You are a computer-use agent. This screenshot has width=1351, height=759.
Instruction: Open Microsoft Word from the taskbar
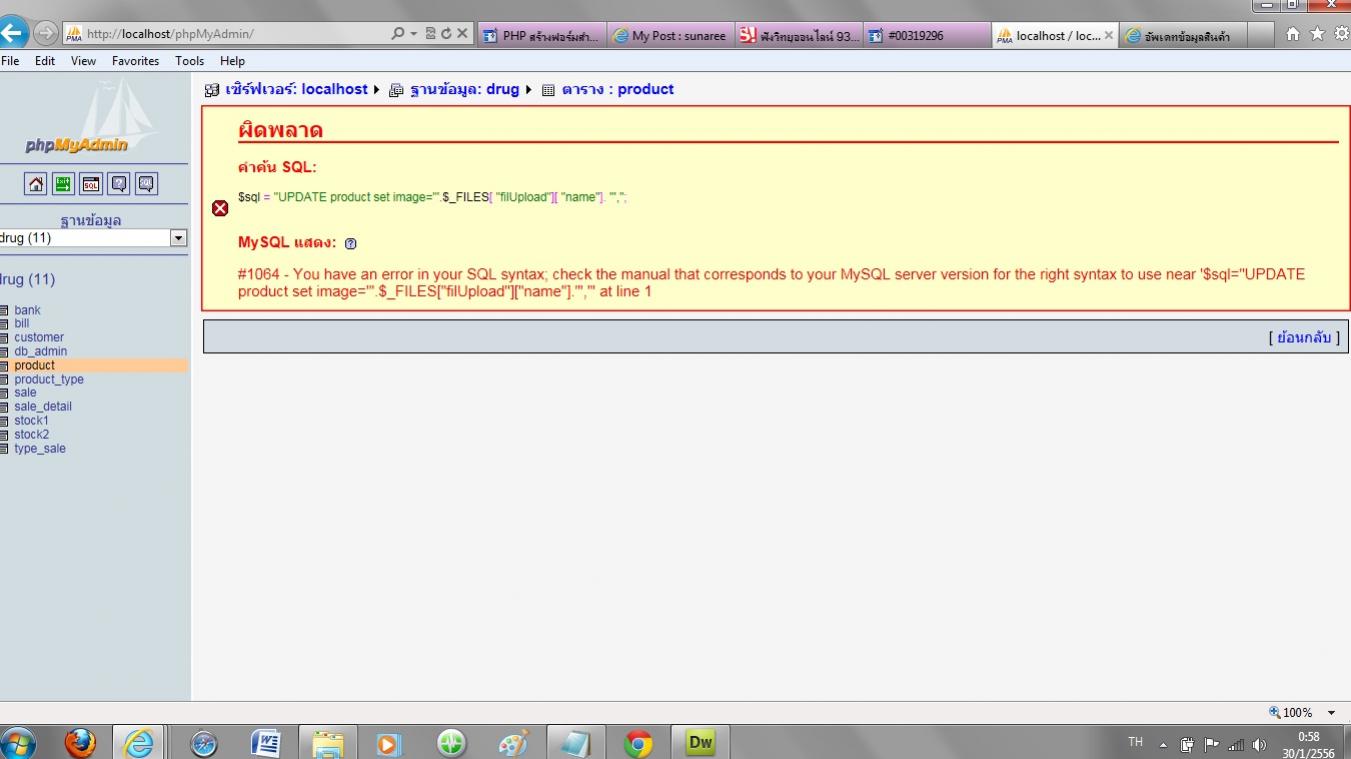pyautogui.click(x=265, y=743)
